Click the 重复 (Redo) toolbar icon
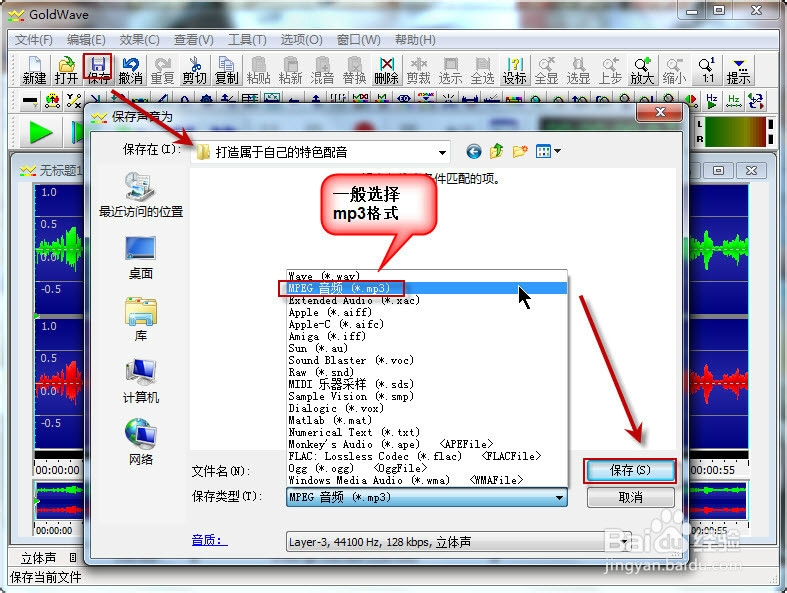The height and width of the screenshot is (593, 787). click(162, 70)
